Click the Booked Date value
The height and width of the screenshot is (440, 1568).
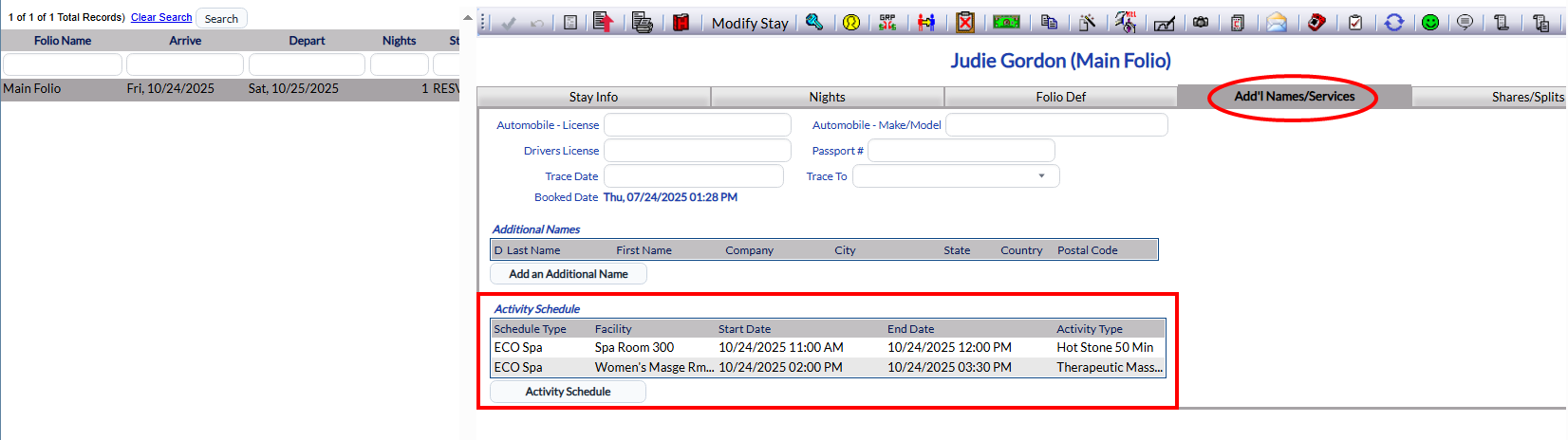(x=670, y=197)
